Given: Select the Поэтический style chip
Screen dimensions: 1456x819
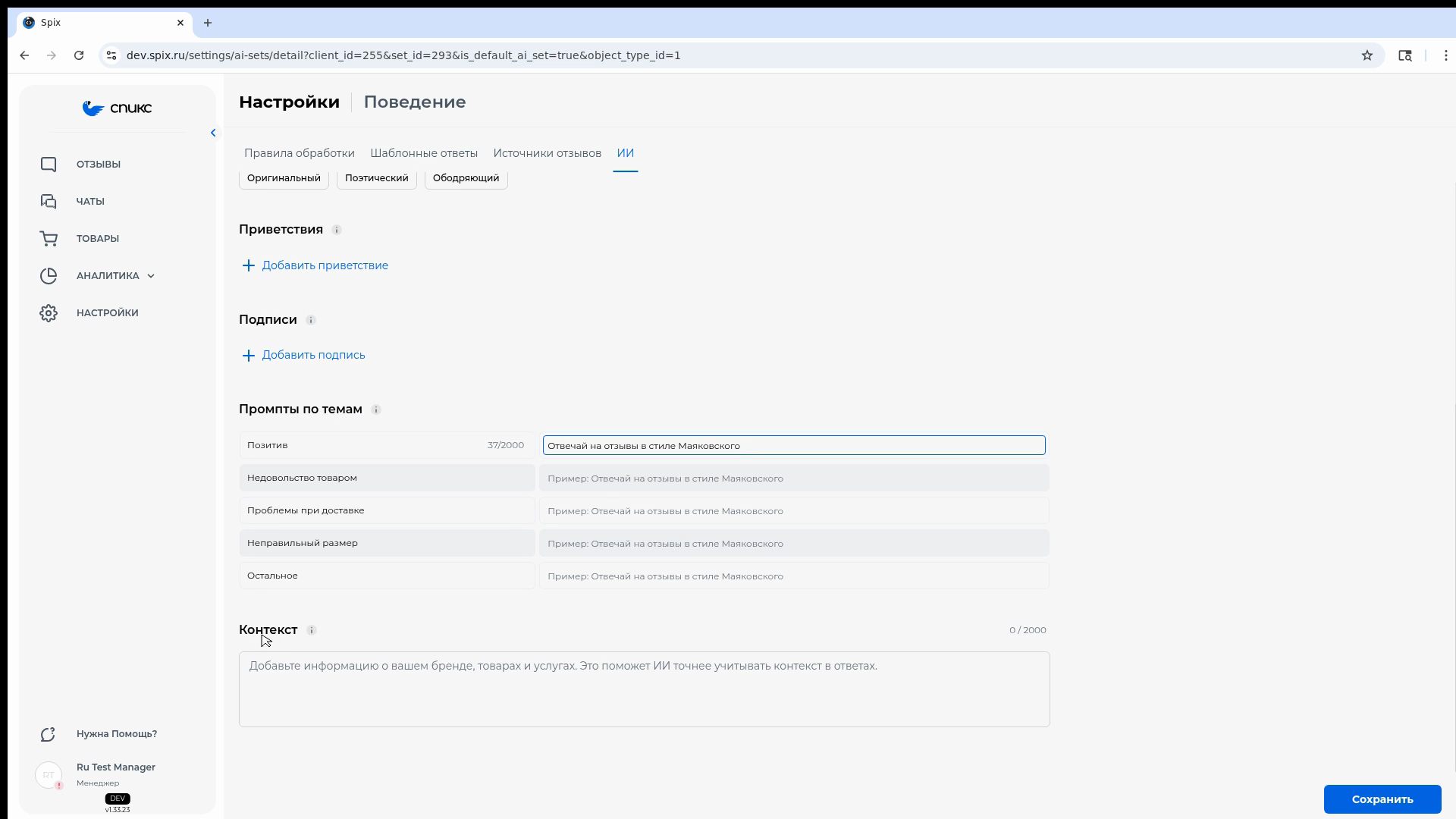Looking at the screenshot, I should tap(377, 178).
